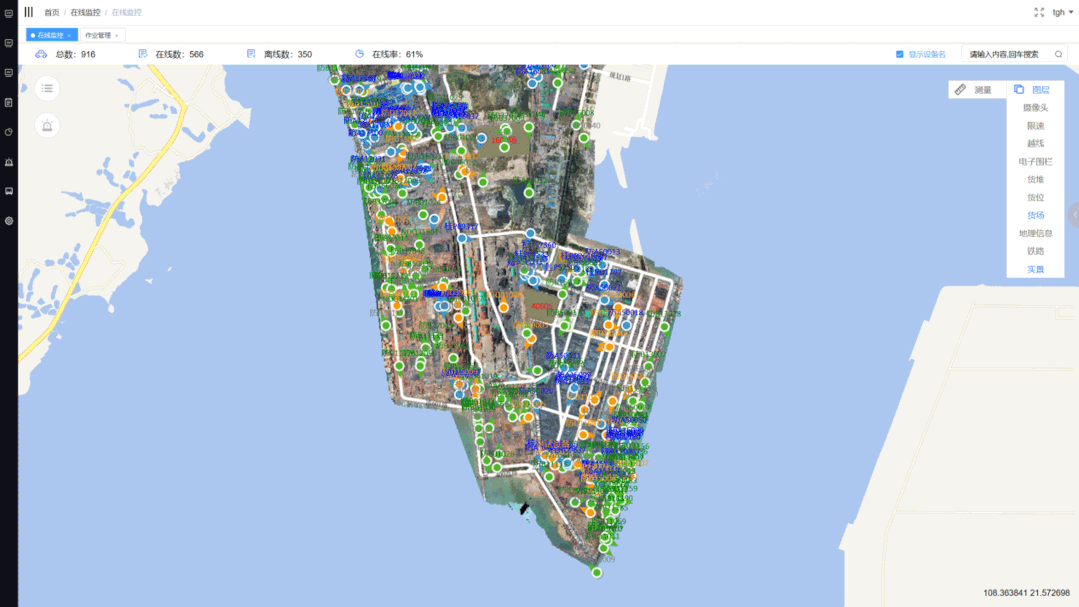Enable the 摄像头 camera layer
Viewport: 1079px width, 607px height.
1035,108
